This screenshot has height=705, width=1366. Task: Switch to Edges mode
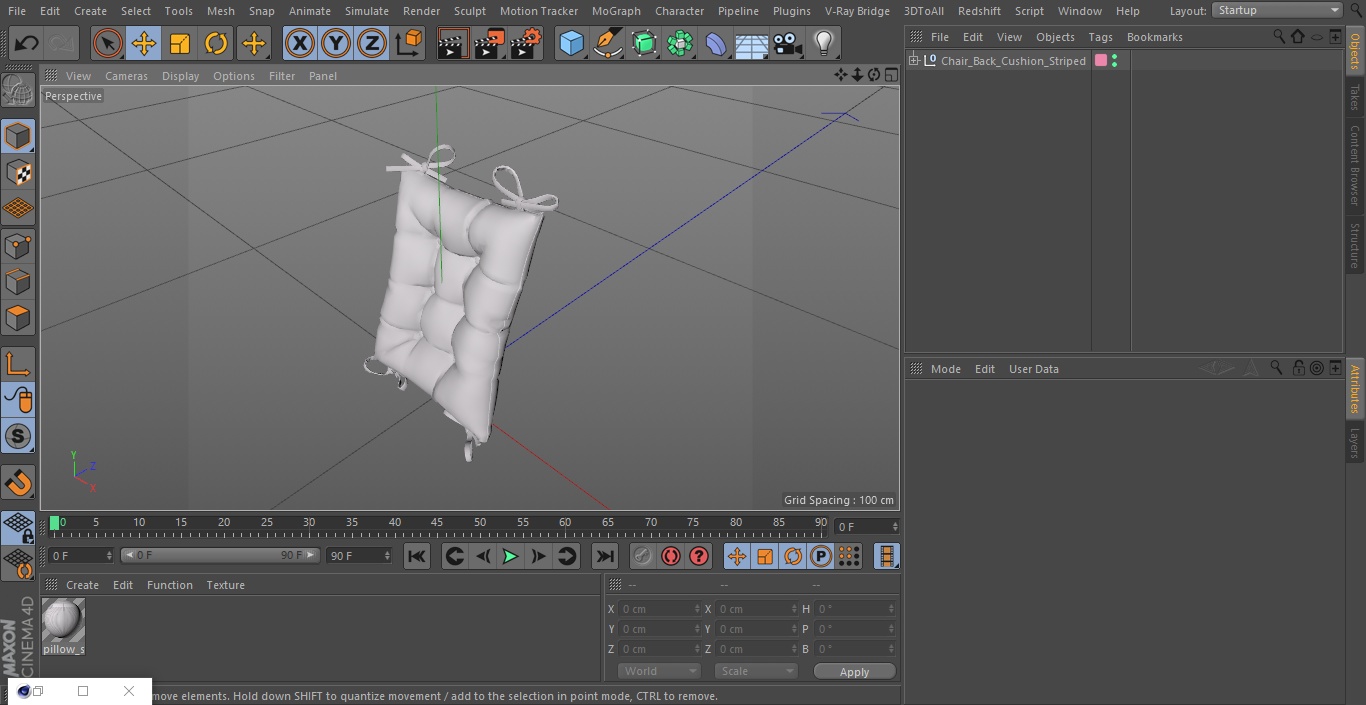[x=18, y=281]
